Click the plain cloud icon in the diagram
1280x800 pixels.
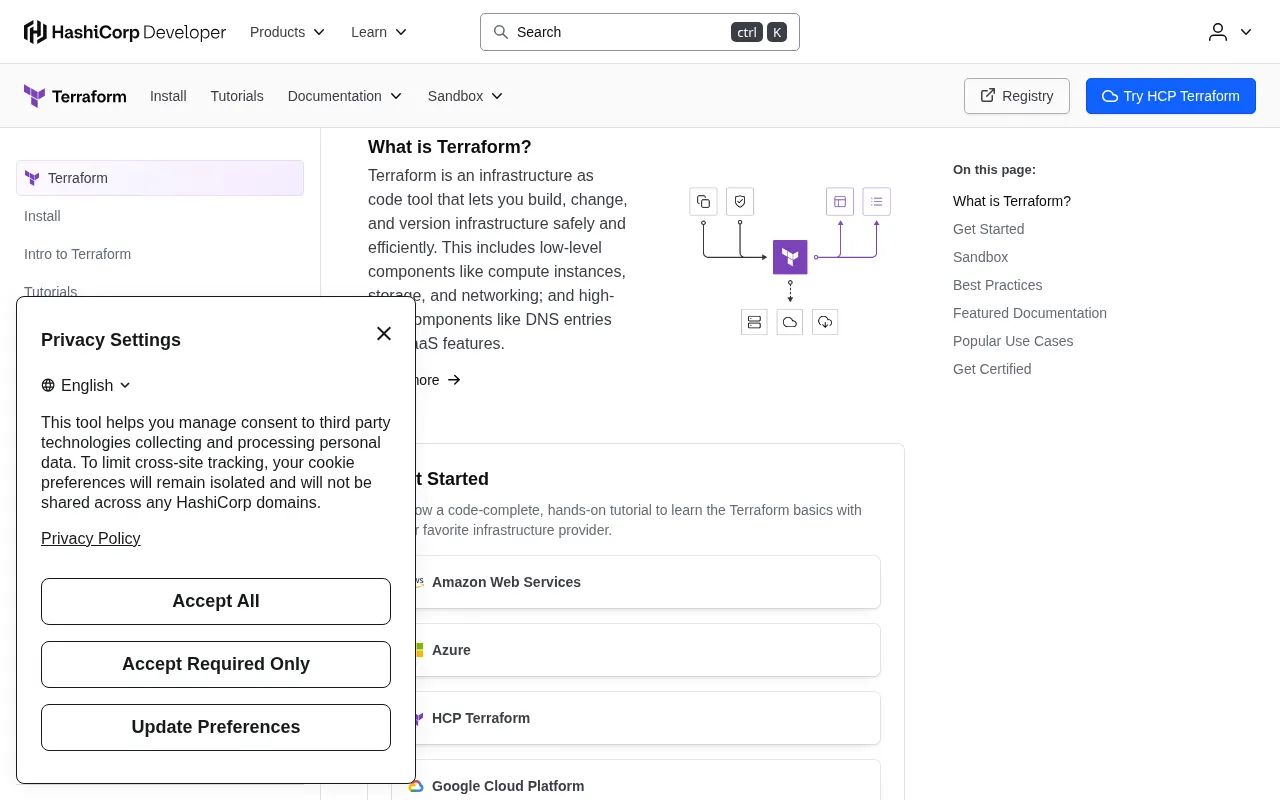point(790,322)
